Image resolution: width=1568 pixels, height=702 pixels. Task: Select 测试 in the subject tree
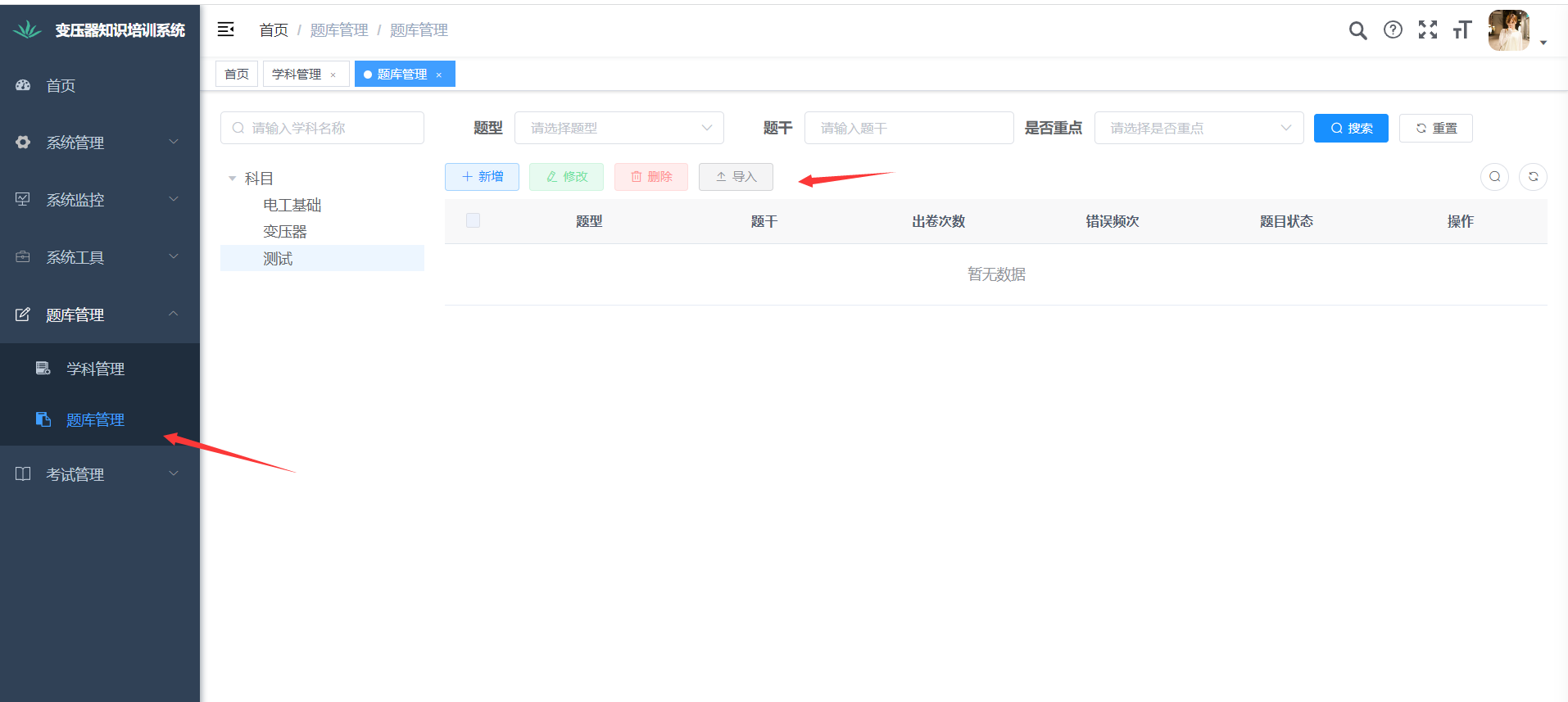278,259
